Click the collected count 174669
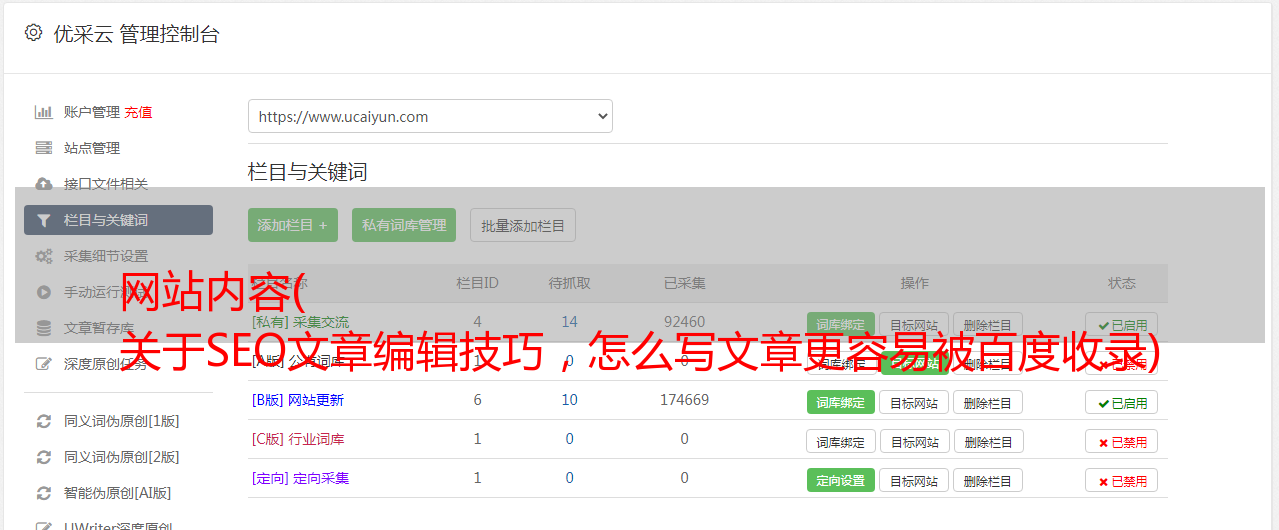The width and height of the screenshot is (1279, 530). pyautogui.click(x=685, y=400)
